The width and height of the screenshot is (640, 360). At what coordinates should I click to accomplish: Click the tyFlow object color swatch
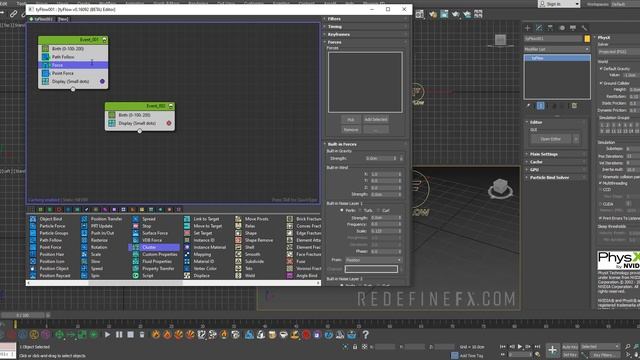click(587, 39)
